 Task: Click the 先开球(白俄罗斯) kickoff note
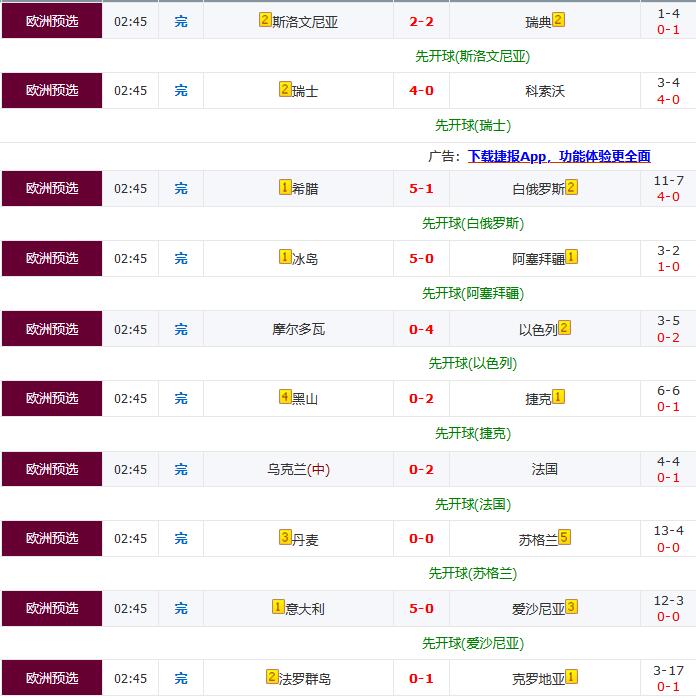473,223
